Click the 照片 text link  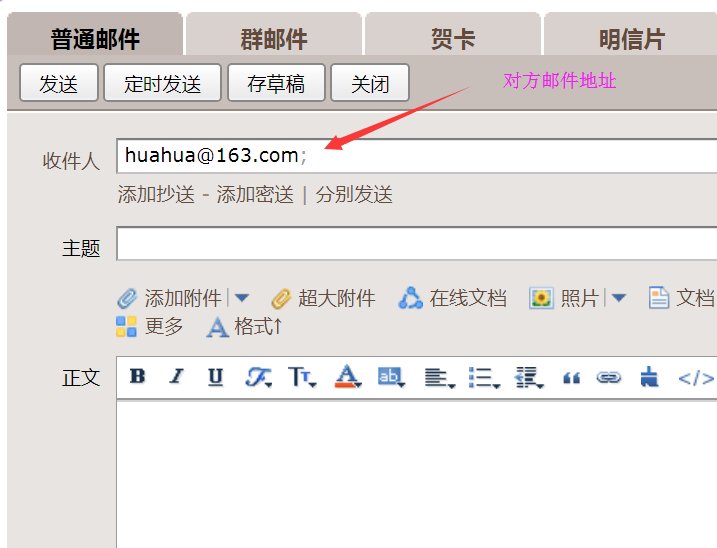tap(579, 298)
